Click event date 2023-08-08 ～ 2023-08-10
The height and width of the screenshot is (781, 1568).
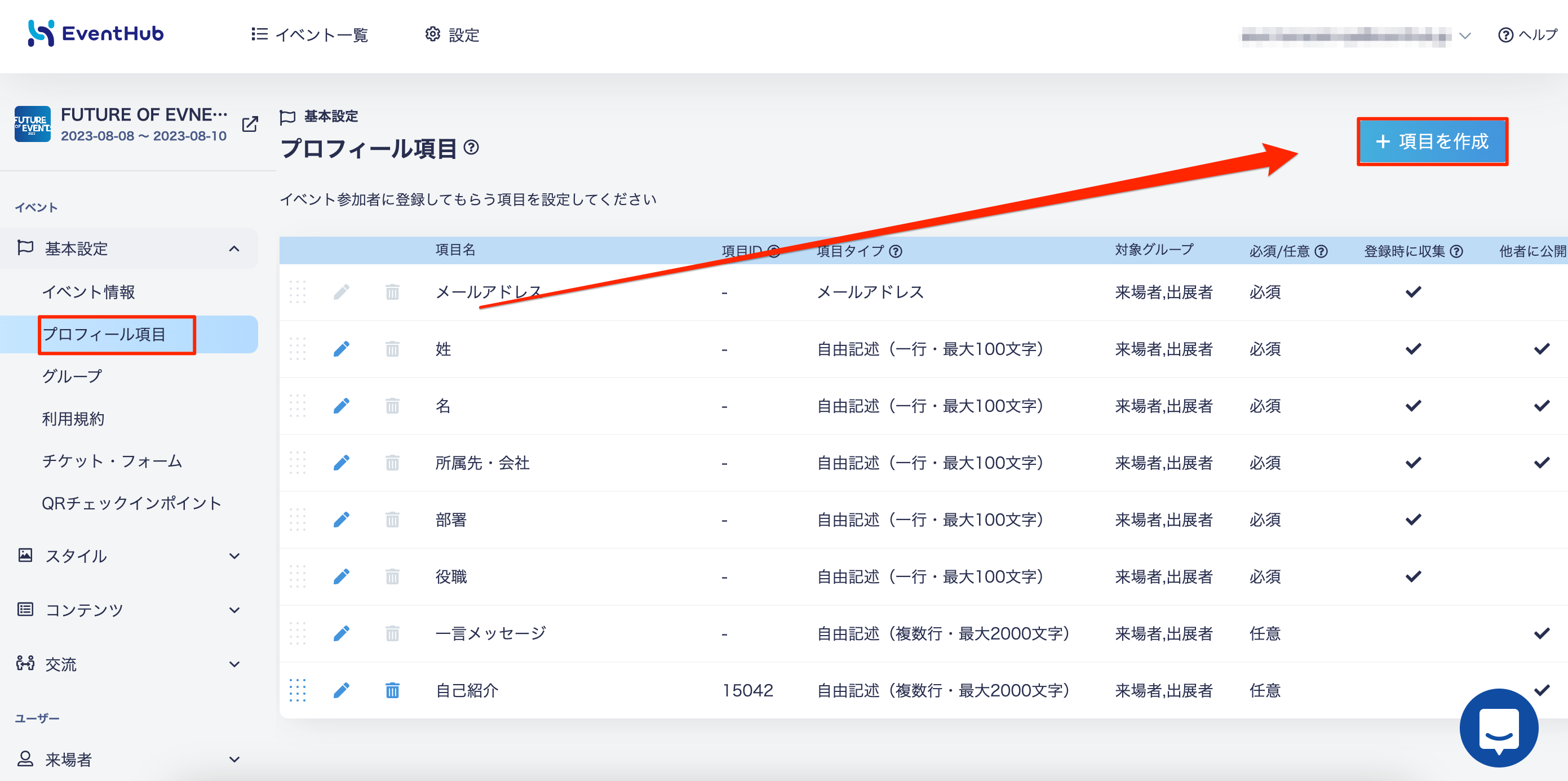point(144,136)
